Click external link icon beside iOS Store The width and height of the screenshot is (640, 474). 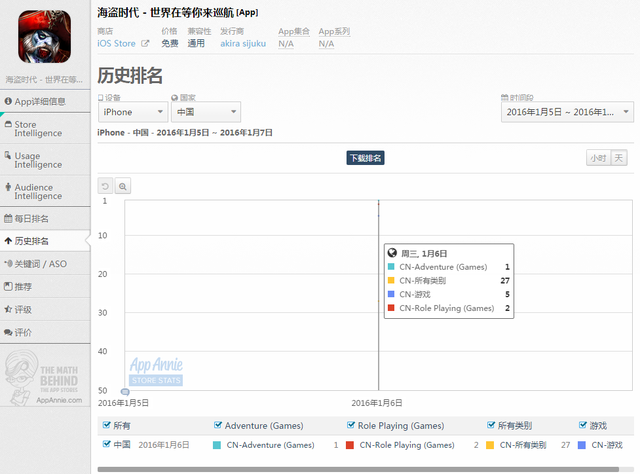(x=145, y=43)
